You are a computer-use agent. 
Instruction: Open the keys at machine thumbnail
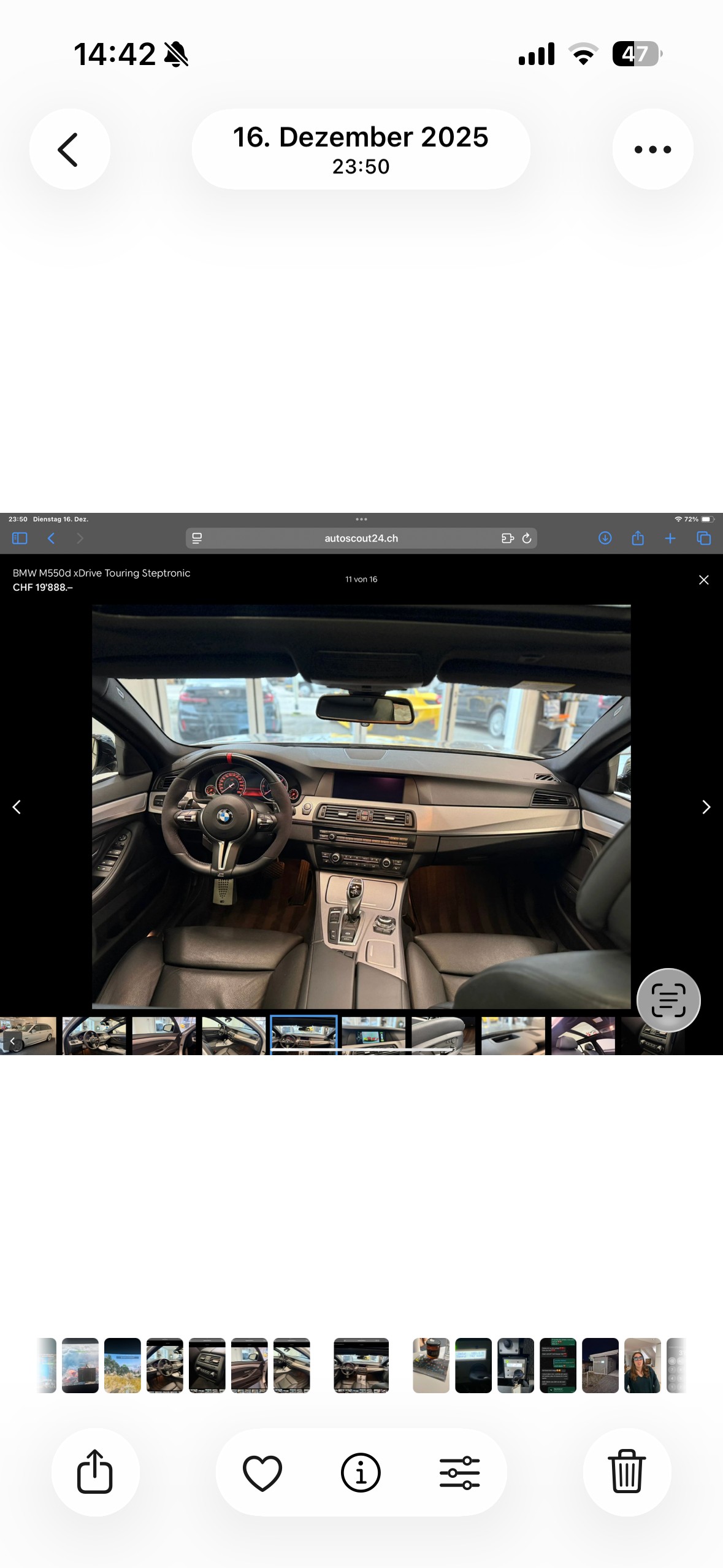[x=516, y=1366]
